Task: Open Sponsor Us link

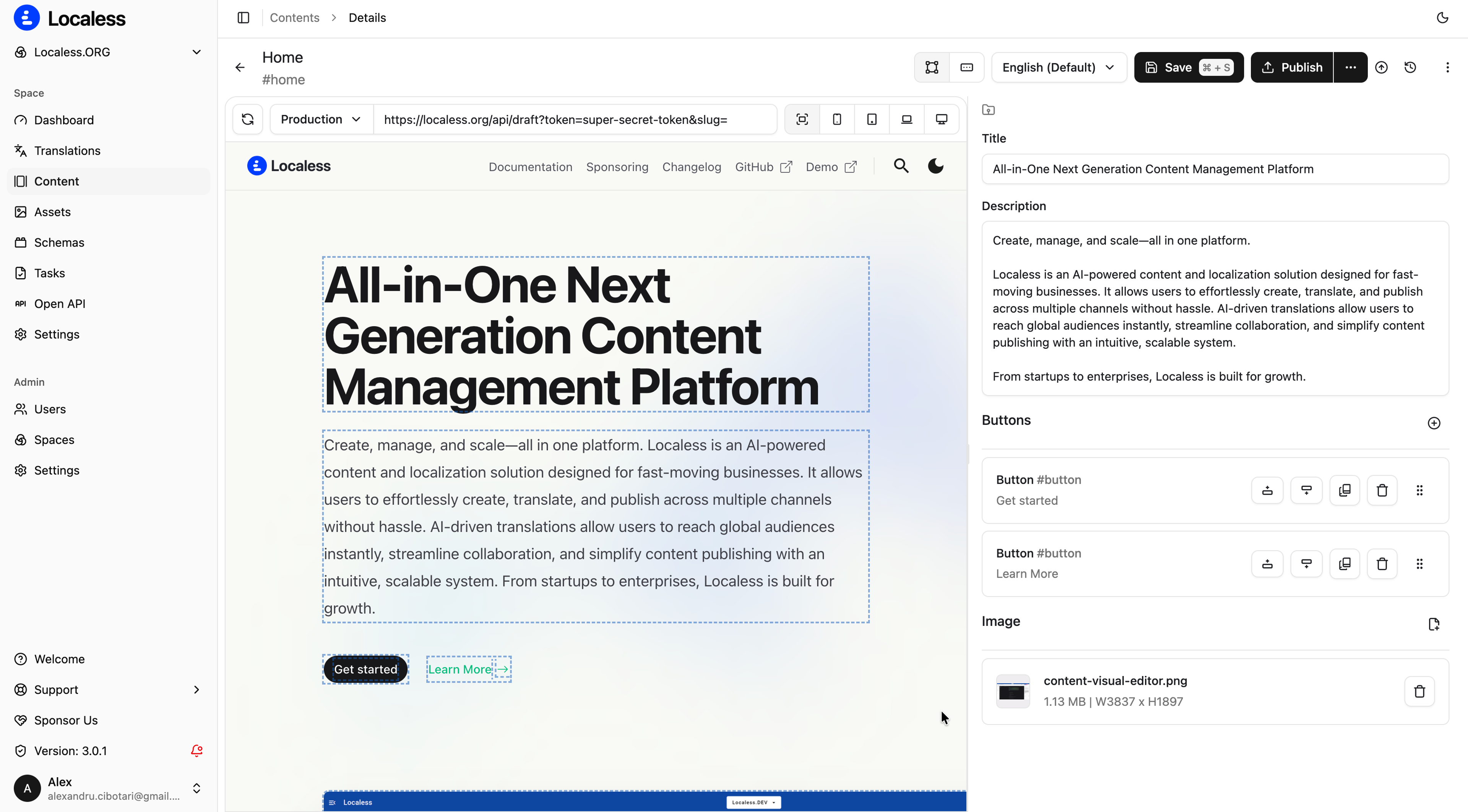Action: (108, 720)
